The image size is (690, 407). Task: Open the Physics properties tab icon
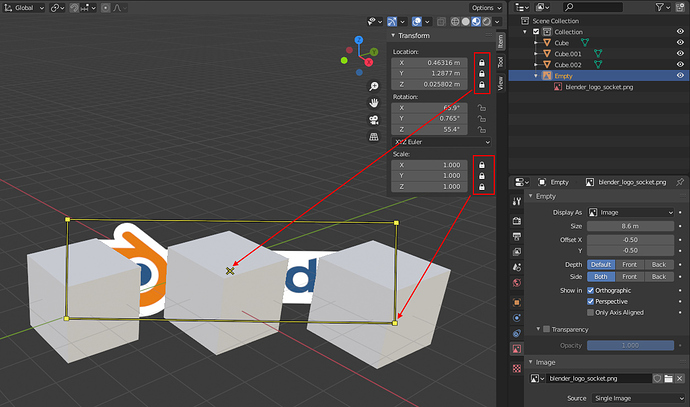517,318
